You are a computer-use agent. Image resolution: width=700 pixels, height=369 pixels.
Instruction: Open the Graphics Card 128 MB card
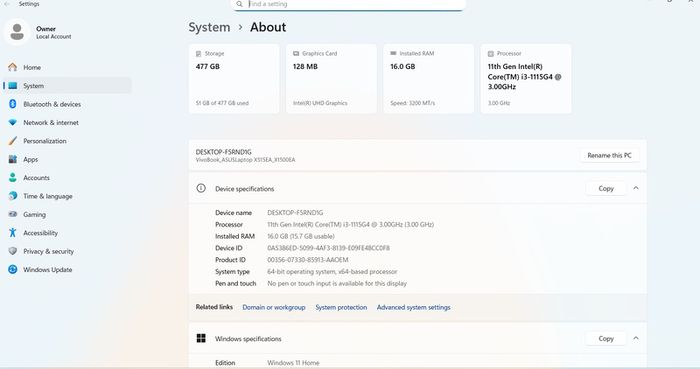point(331,79)
